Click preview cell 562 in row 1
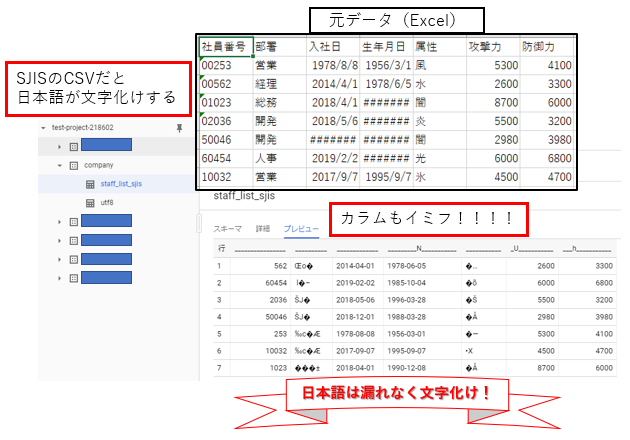The width and height of the screenshot is (630, 440). point(280,266)
